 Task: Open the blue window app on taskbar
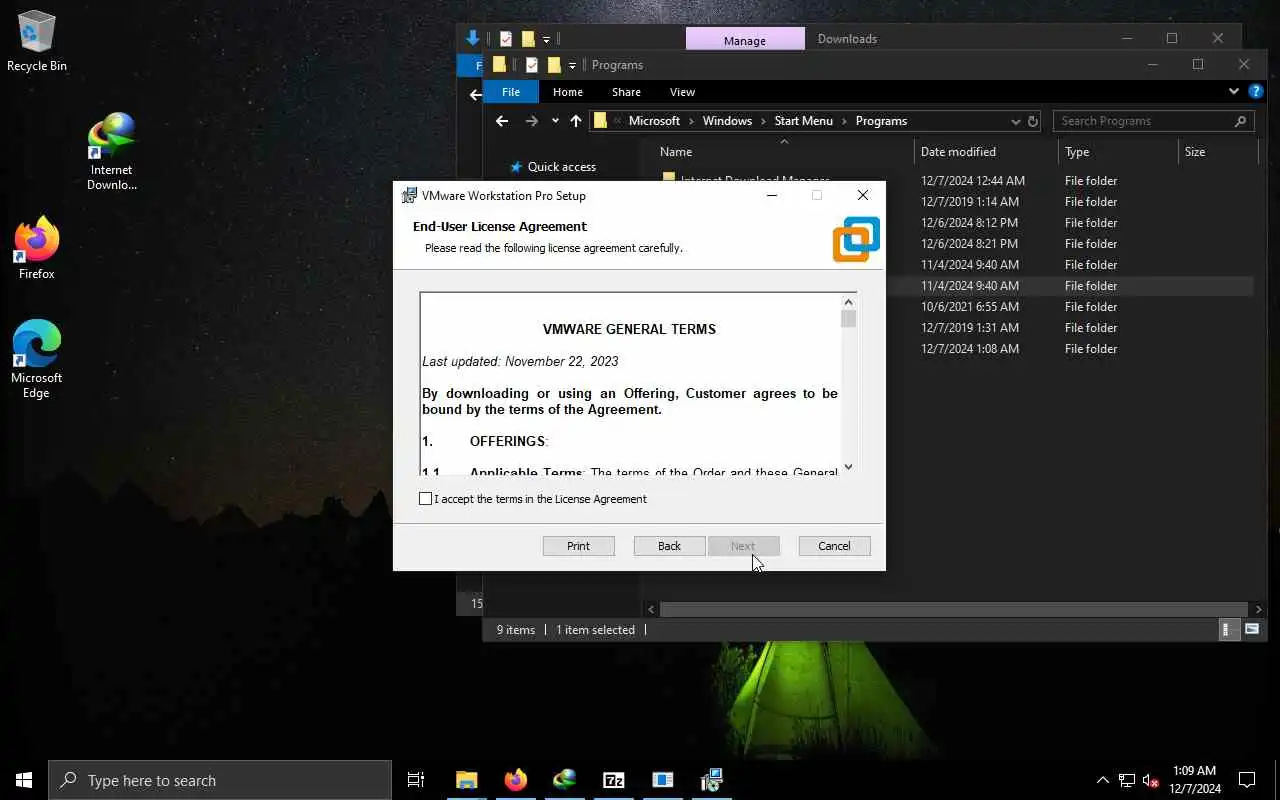click(x=662, y=780)
